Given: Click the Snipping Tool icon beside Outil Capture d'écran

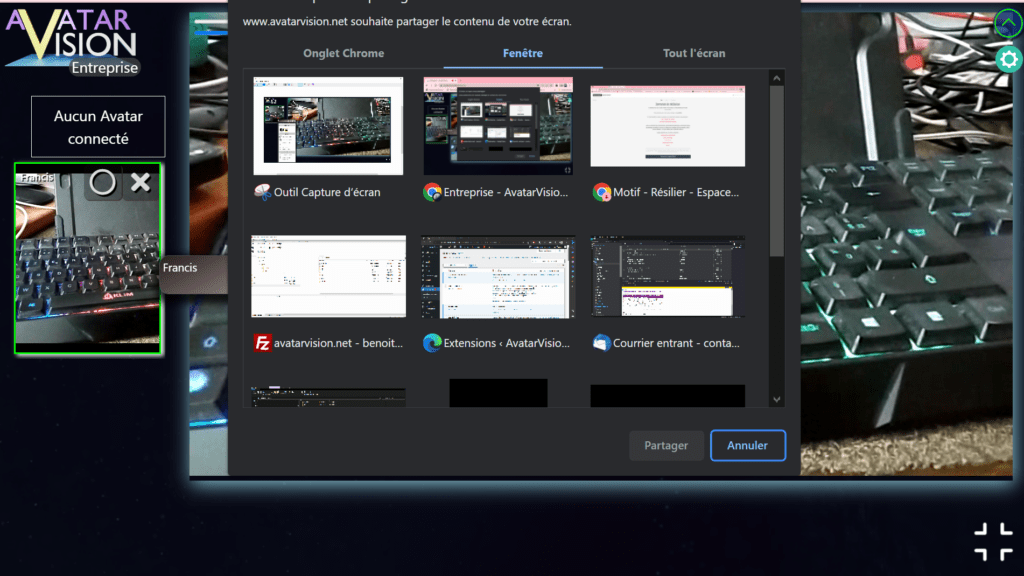Looking at the screenshot, I should 263,192.
